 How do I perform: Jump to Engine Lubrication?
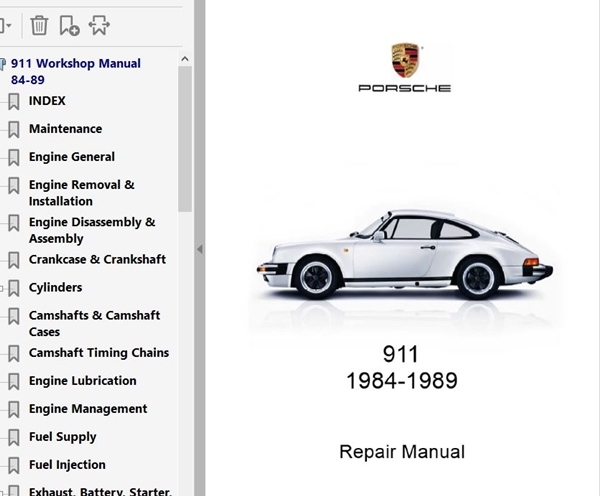(83, 380)
